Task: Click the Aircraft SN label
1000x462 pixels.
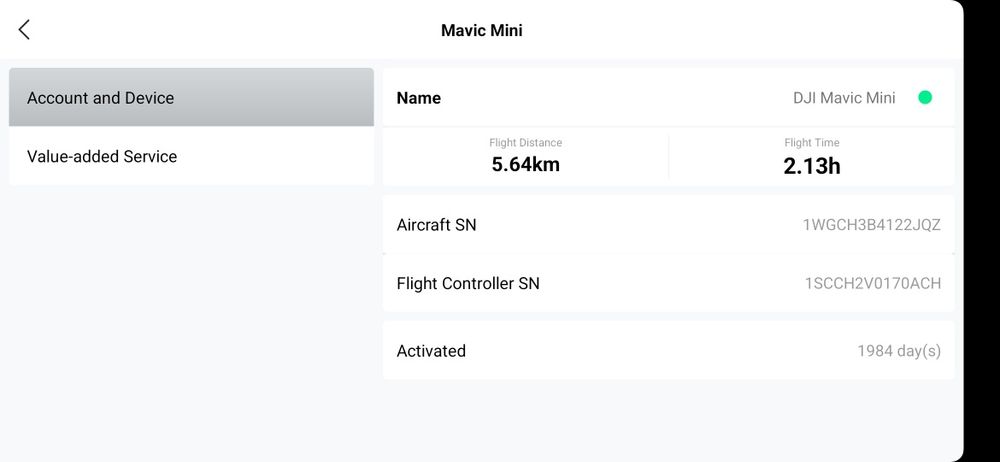Action: (x=436, y=225)
